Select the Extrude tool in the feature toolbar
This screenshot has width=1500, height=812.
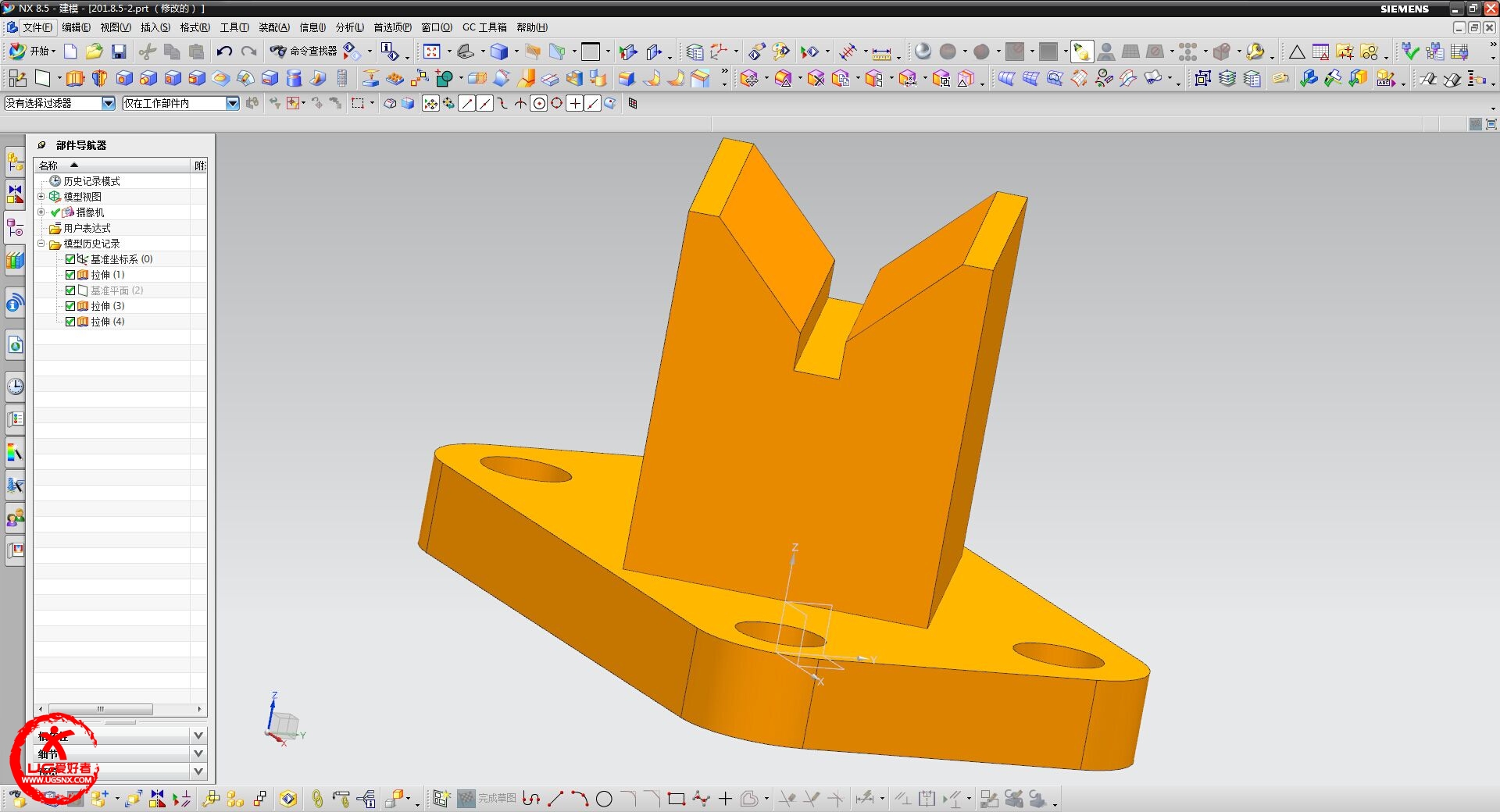tap(75, 78)
